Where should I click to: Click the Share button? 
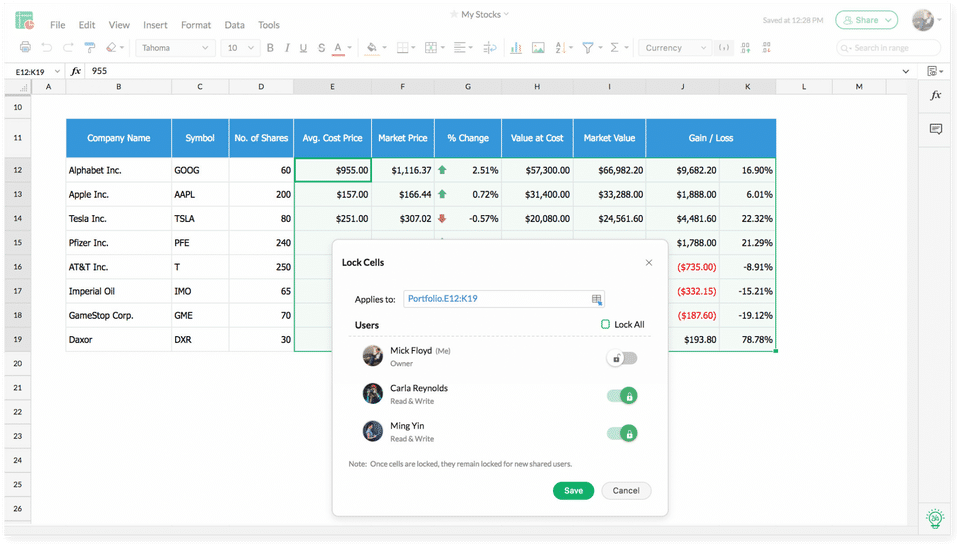(x=866, y=20)
